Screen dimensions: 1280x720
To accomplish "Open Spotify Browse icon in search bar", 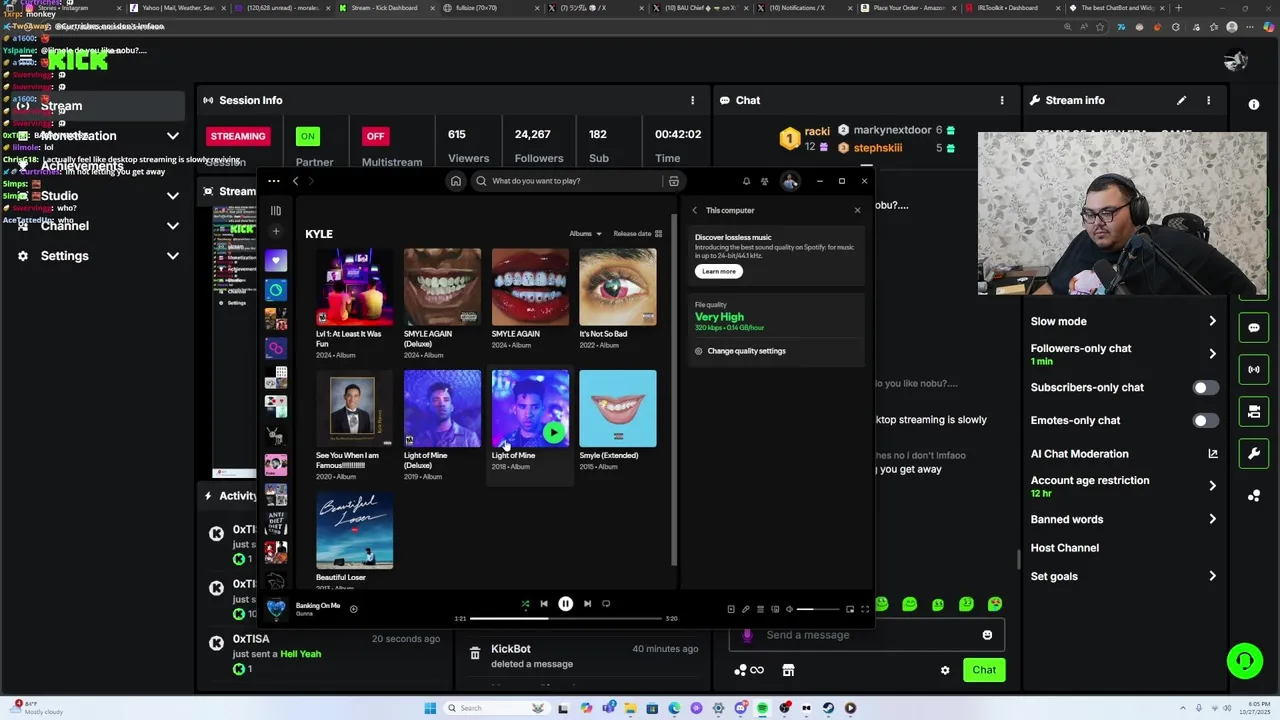I will pos(674,181).
